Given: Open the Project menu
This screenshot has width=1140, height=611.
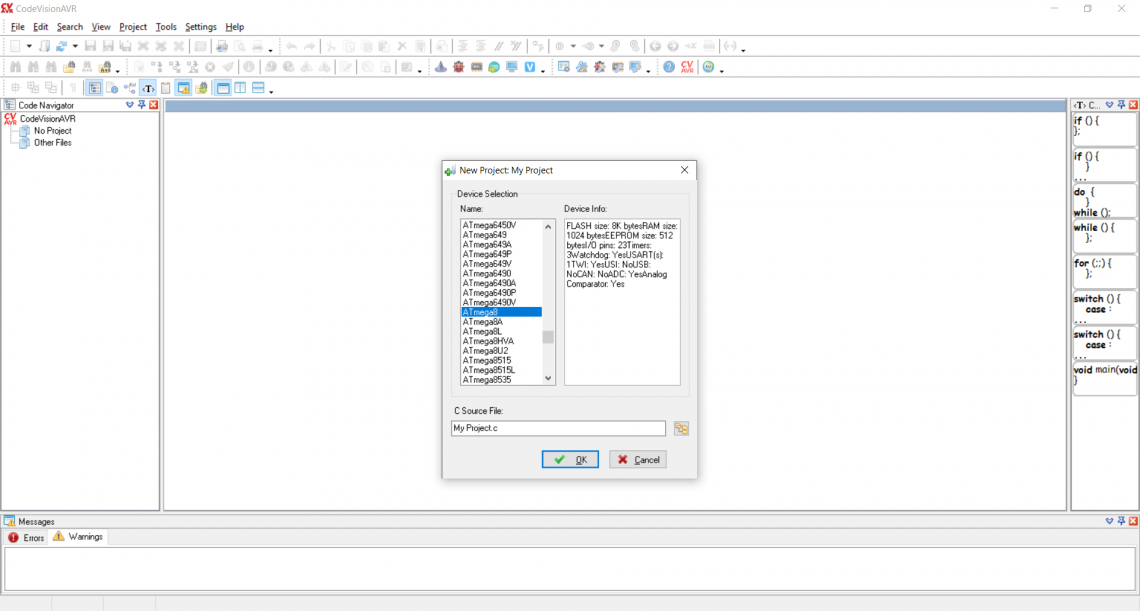Looking at the screenshot, I should (132, 27).
